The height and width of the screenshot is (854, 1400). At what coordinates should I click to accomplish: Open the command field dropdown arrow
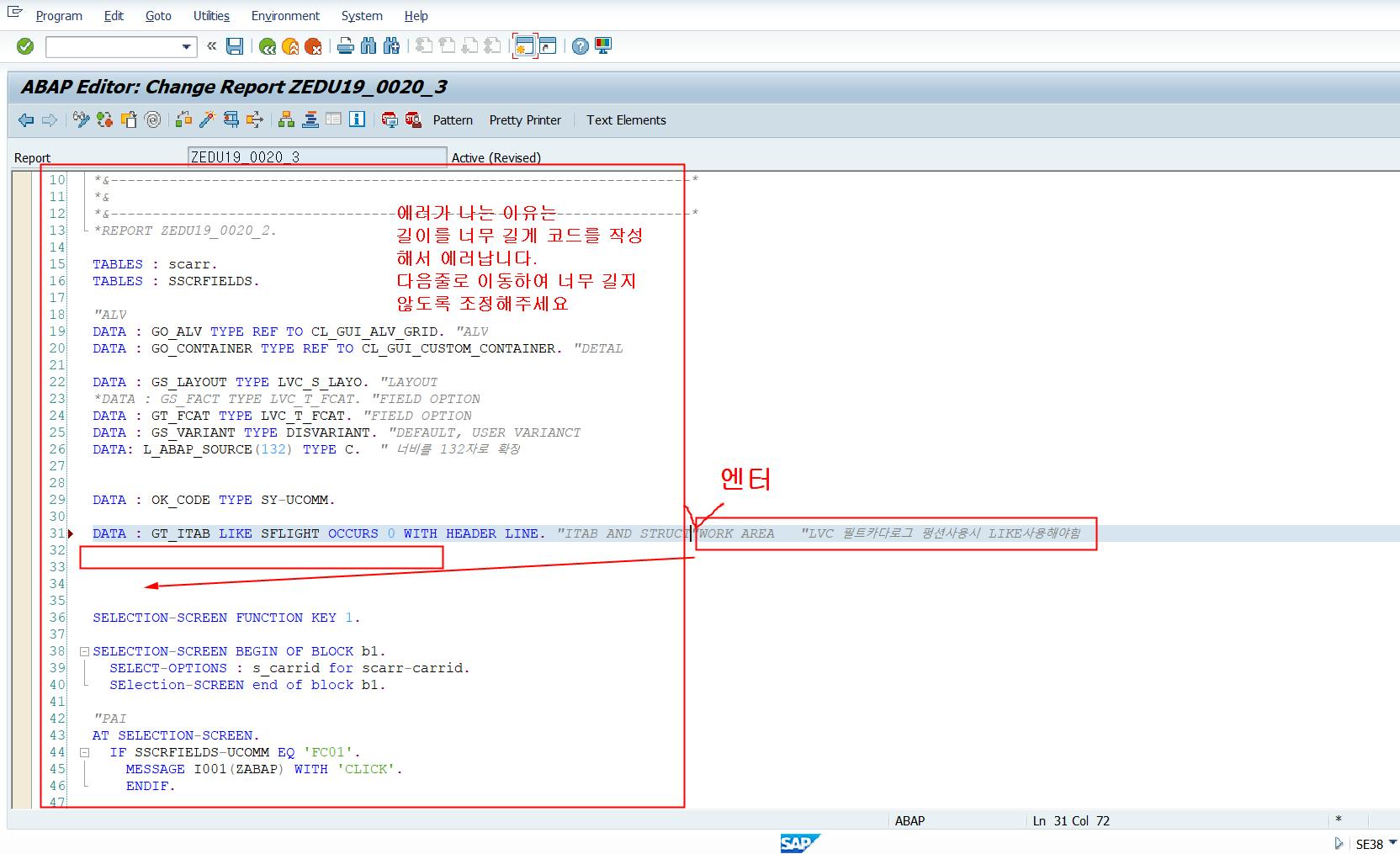pos(187,47)
